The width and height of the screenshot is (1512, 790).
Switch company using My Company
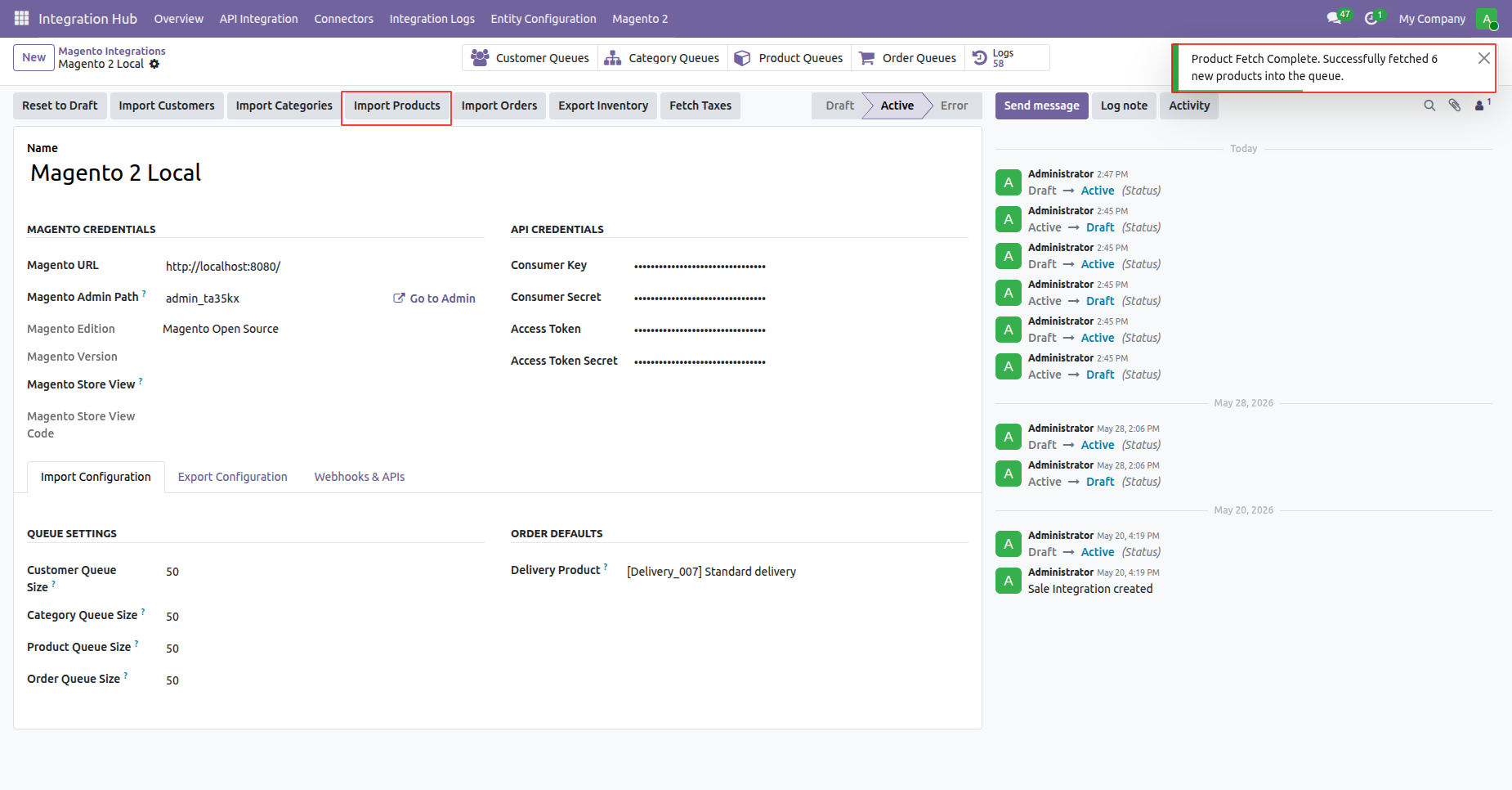click(x=1432, y=19)
